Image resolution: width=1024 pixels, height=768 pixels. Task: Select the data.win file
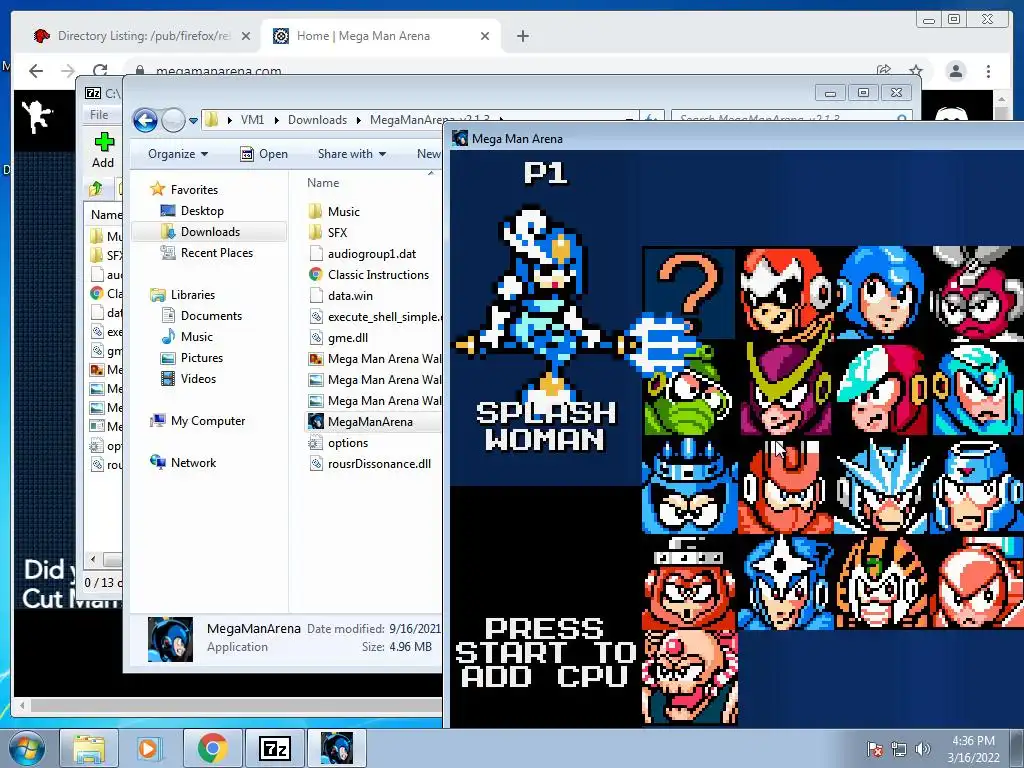350,296
